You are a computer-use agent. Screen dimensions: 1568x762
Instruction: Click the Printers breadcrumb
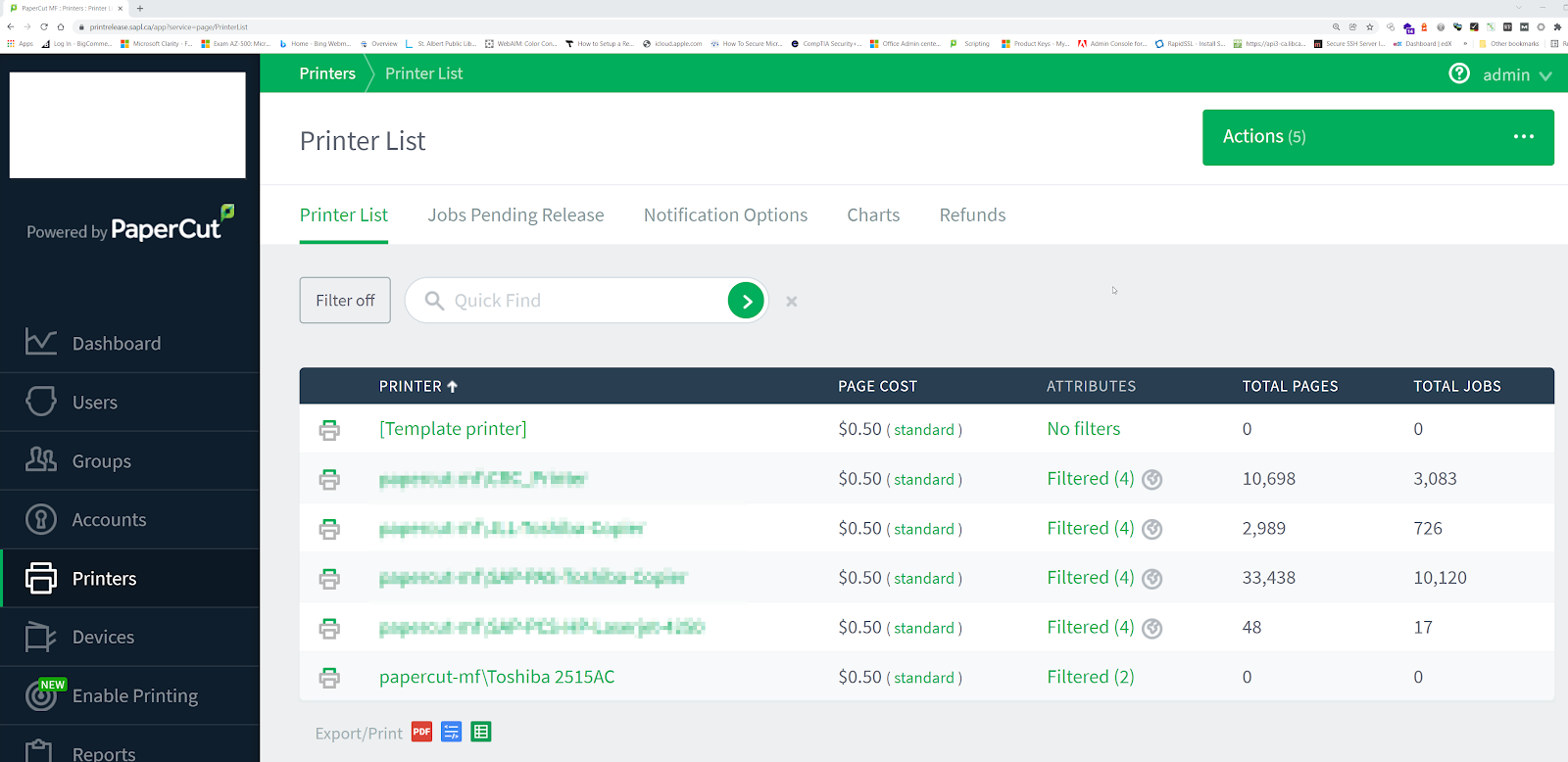[327, 73]
